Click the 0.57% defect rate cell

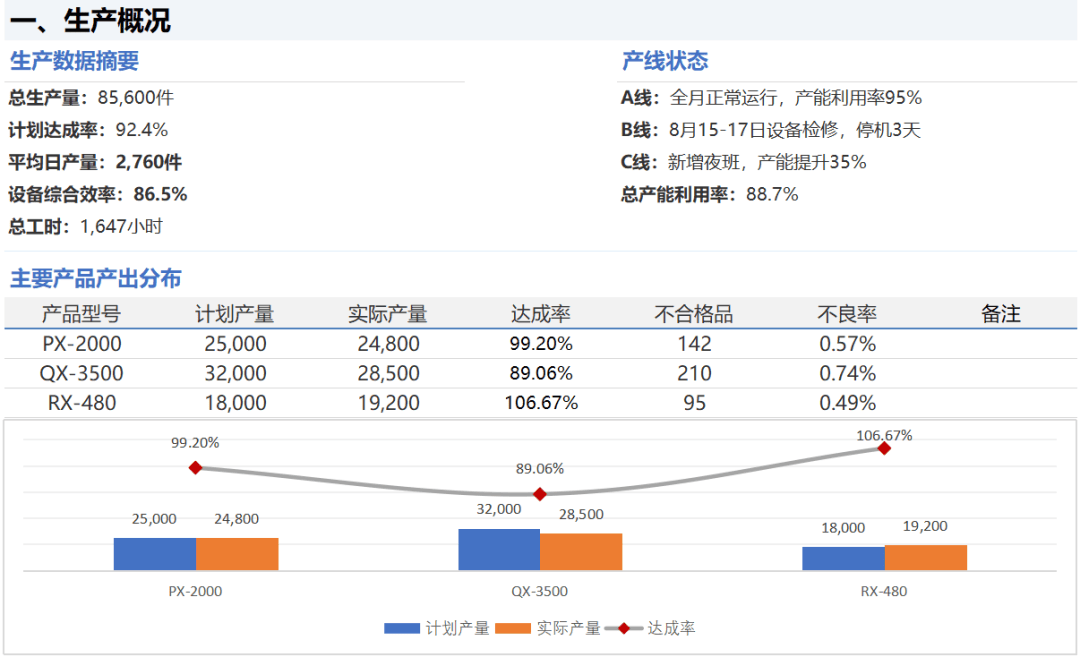click(x=847, y=344)
